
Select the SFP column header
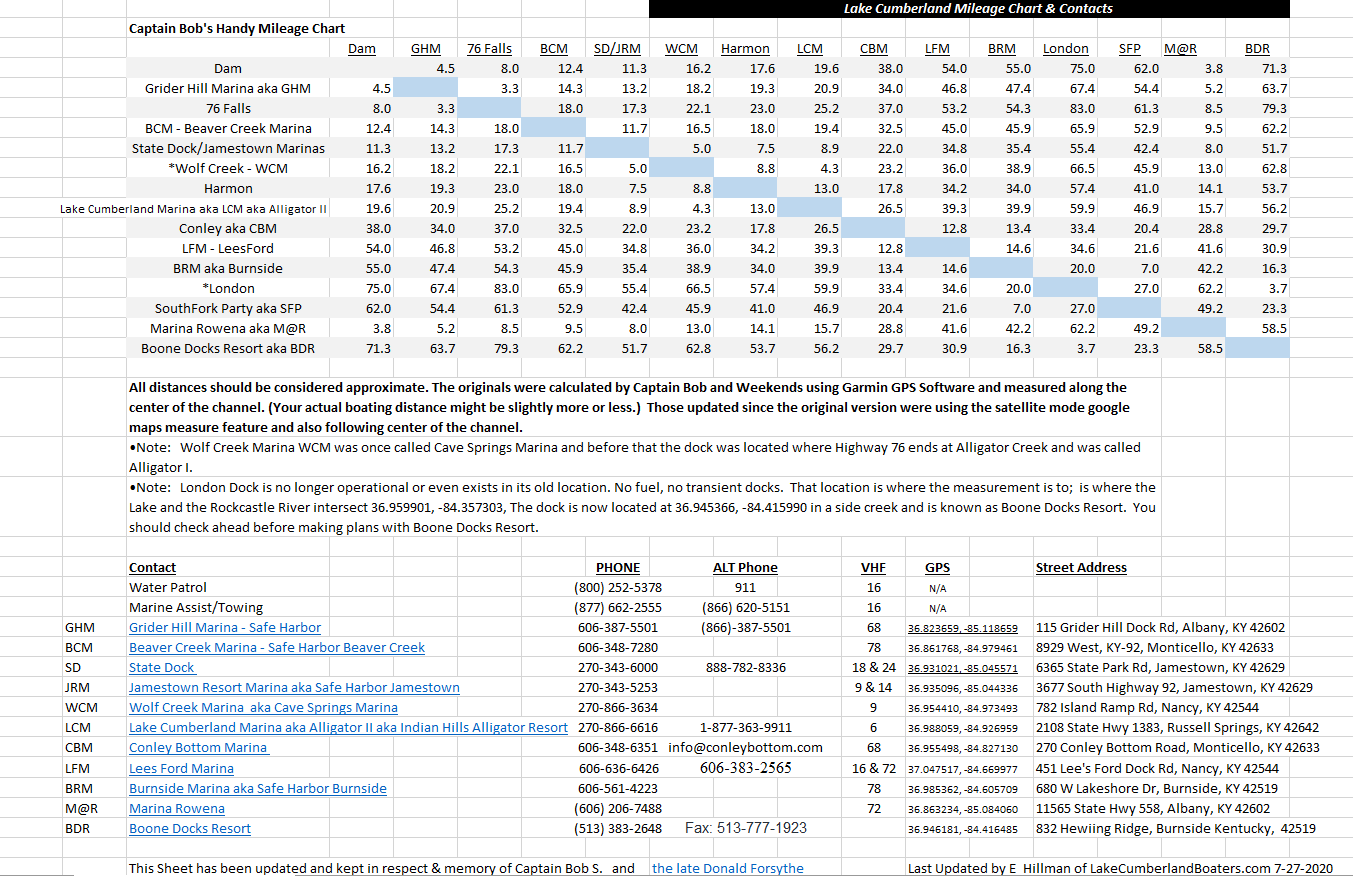pos(1130,49)
